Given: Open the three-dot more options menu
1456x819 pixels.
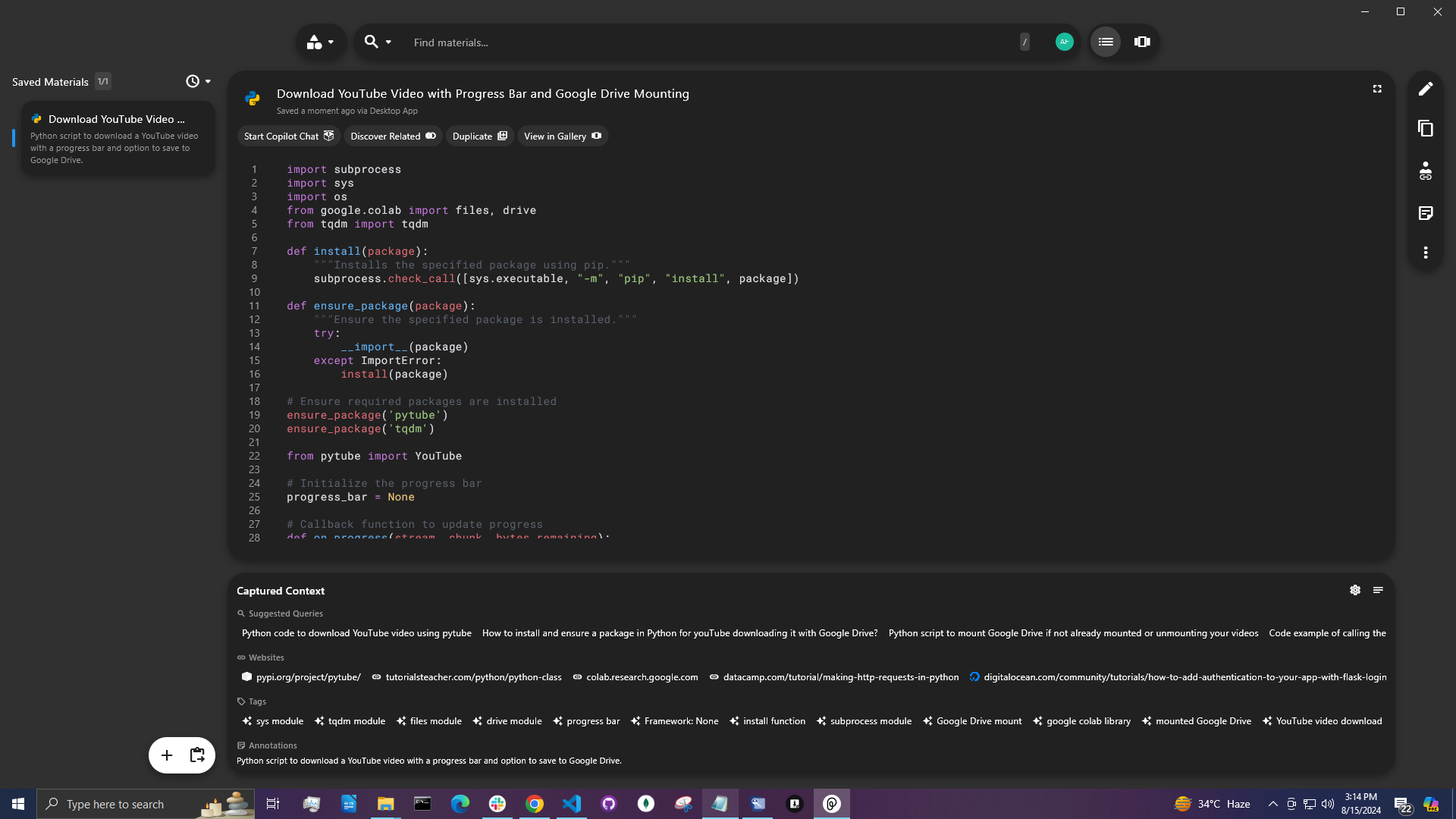Looking at the screenshot, I should (1426, 253).
